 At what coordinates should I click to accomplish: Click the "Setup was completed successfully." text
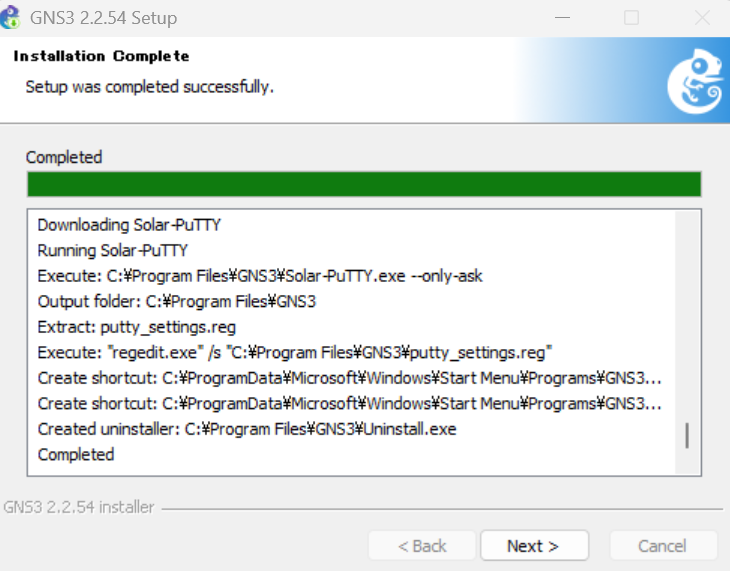pyautogui.click(x=149, y=87)
